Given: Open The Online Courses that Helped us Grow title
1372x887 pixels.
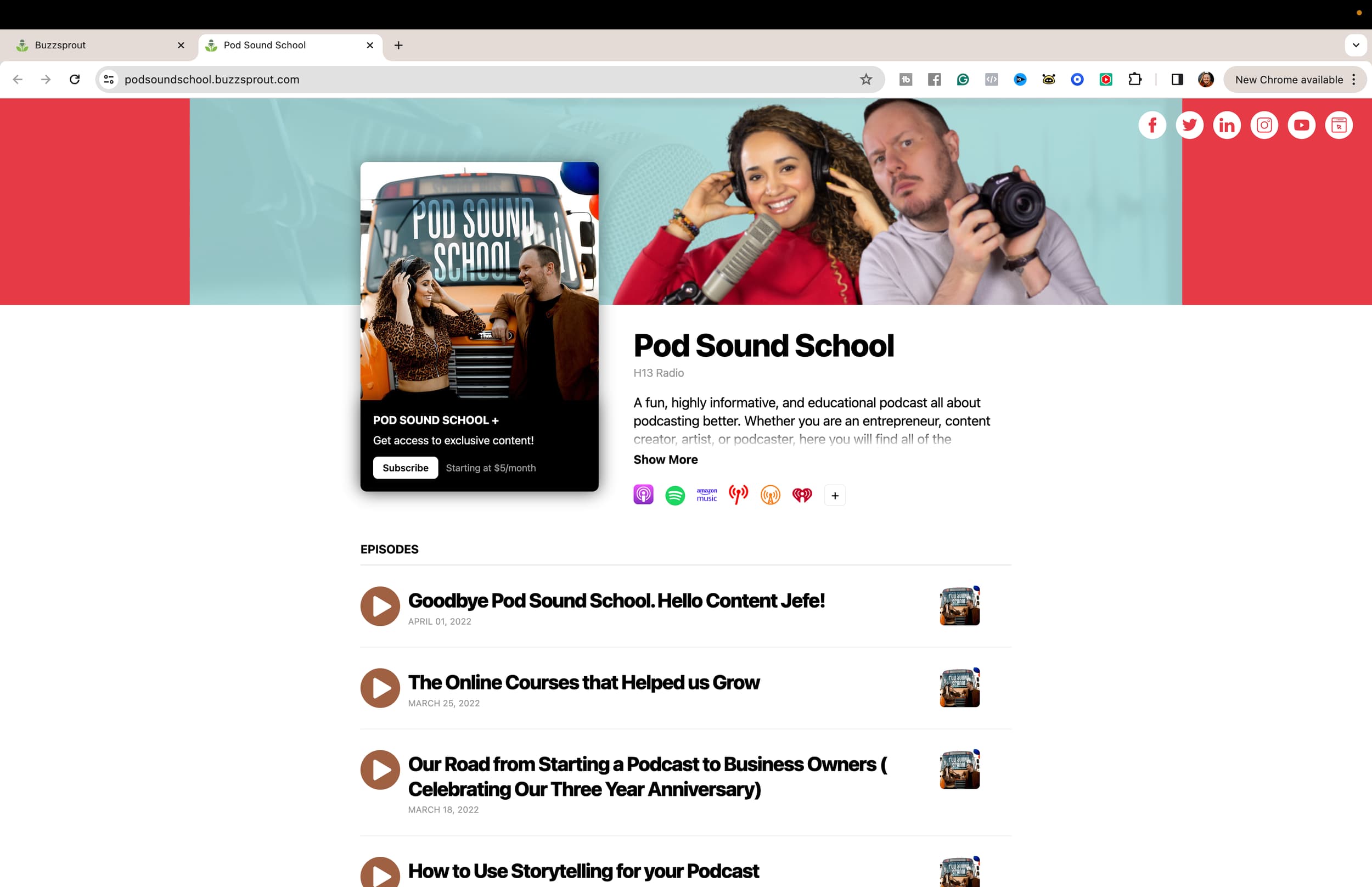Looking at the screenshot, I should point(584,682).
